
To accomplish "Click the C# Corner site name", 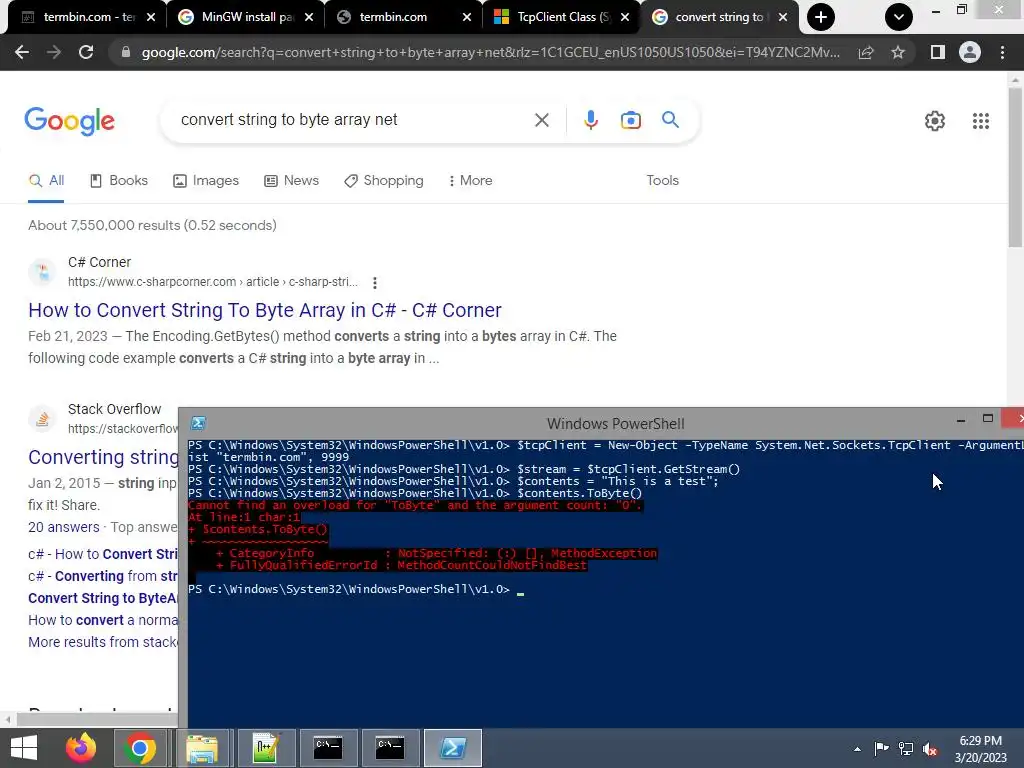I will (99, 263).
